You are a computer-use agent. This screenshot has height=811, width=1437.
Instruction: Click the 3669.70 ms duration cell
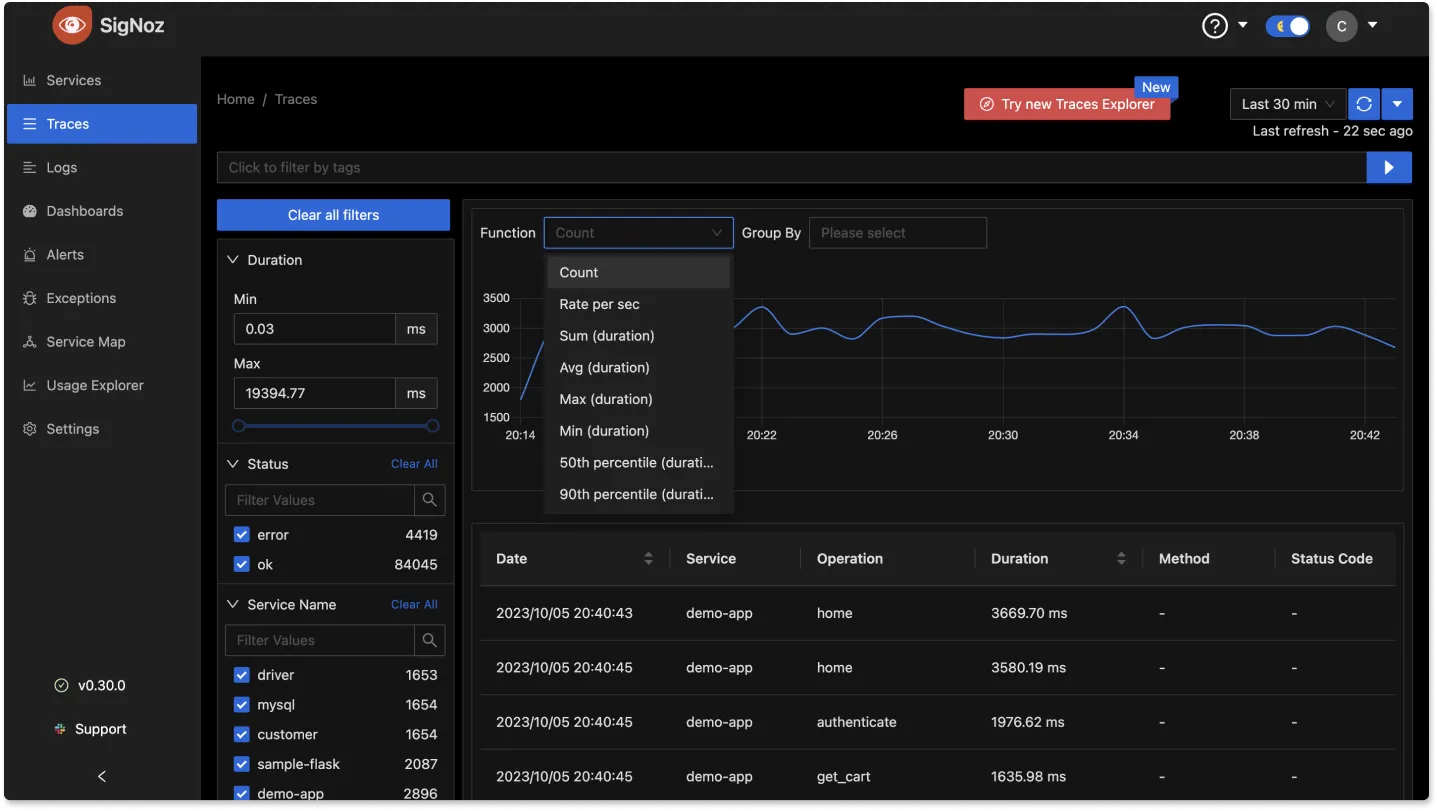coord(1029,613)
